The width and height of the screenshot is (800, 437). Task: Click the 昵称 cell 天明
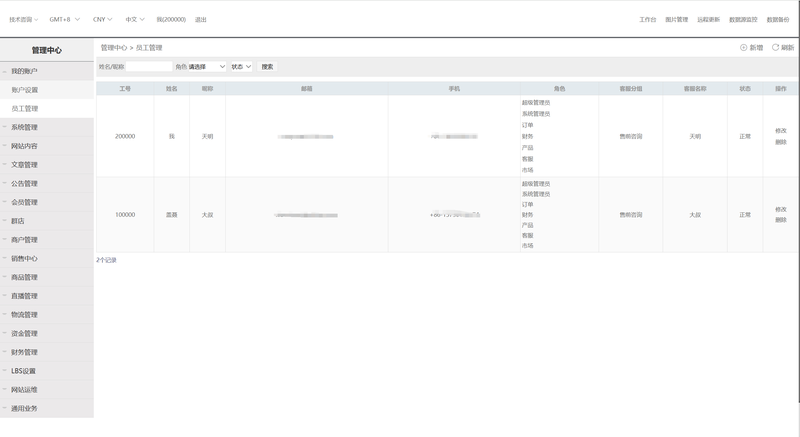pos(207,137)
